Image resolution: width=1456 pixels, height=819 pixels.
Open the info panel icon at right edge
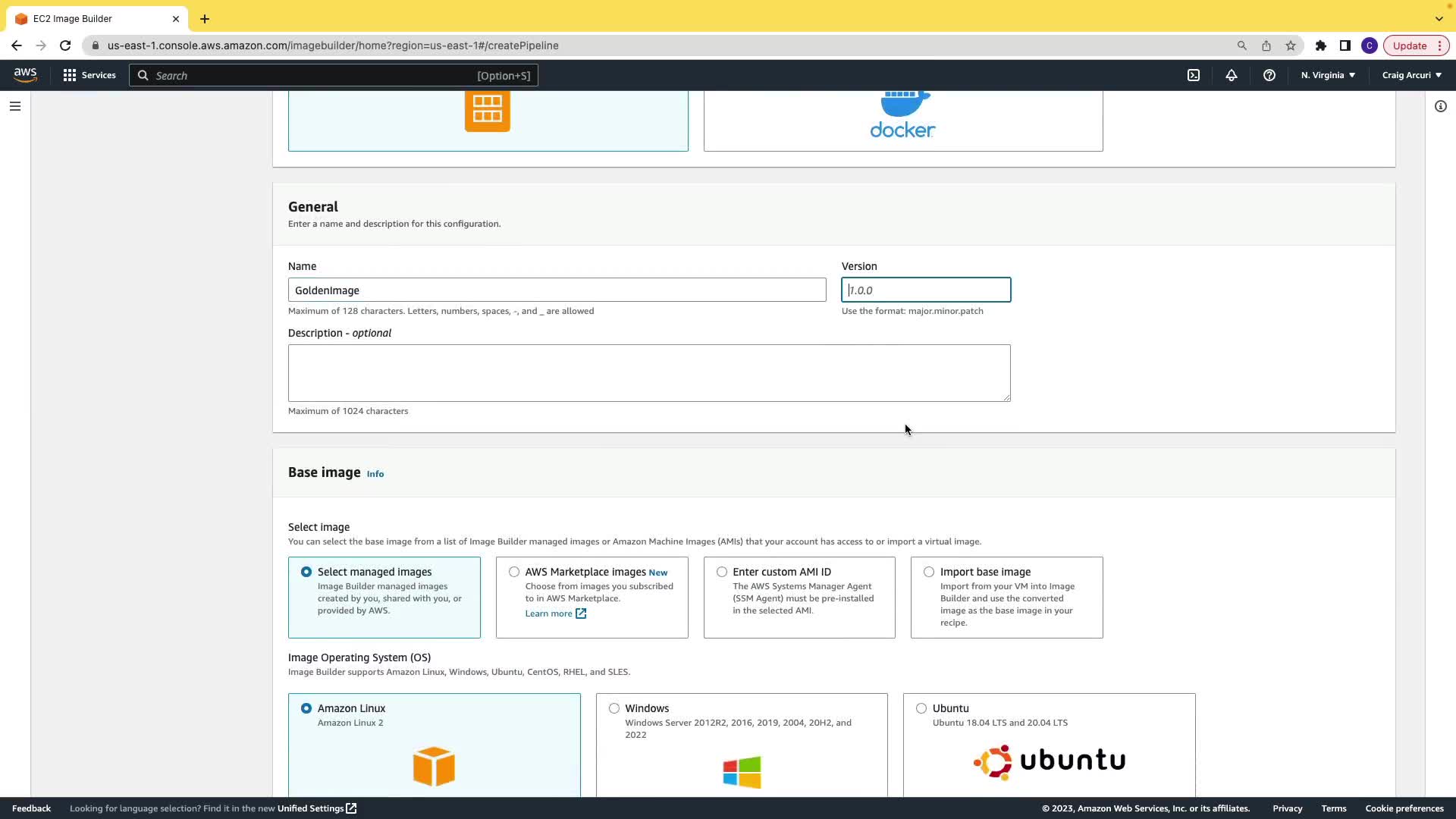[1441, 106]
